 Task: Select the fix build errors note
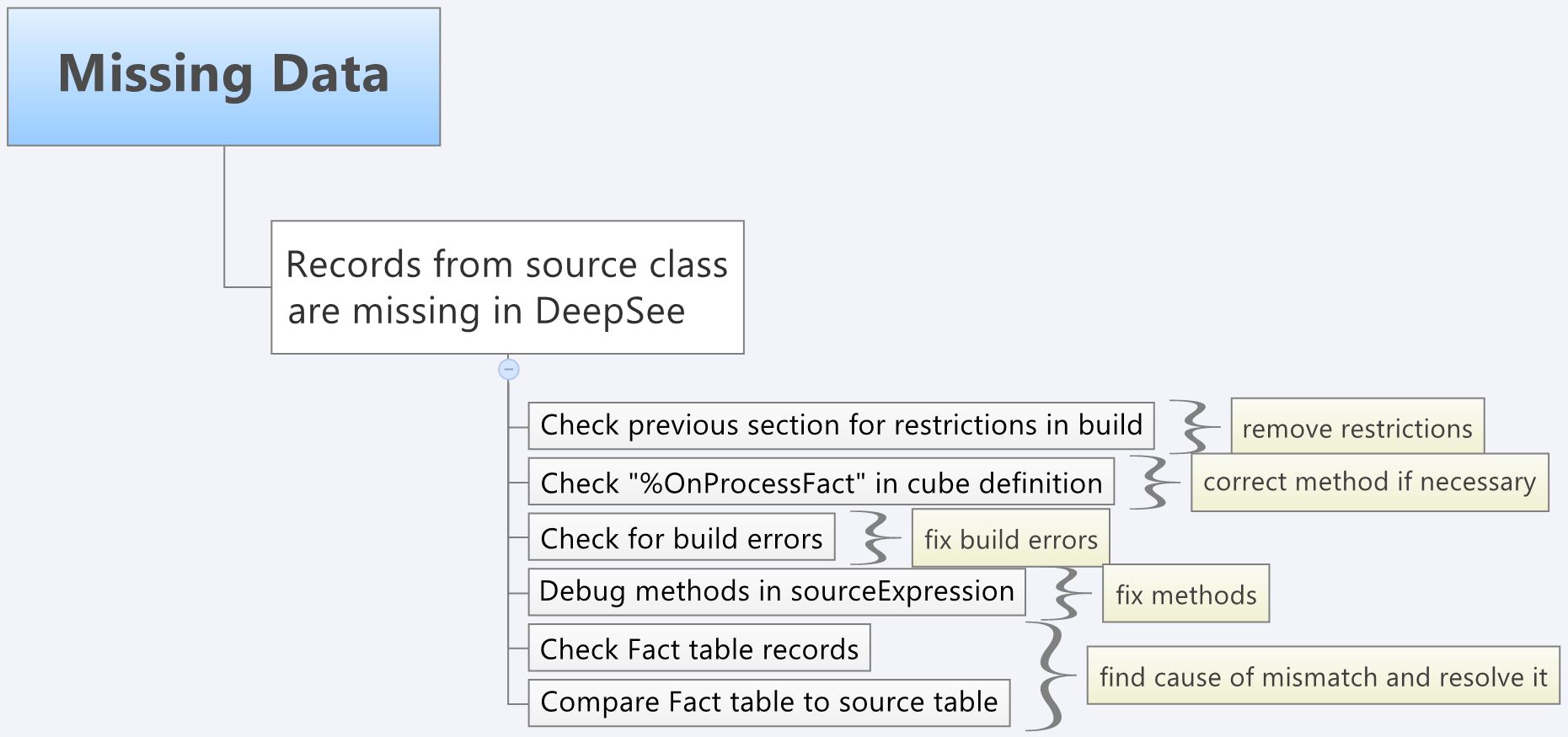[1010, 538]
